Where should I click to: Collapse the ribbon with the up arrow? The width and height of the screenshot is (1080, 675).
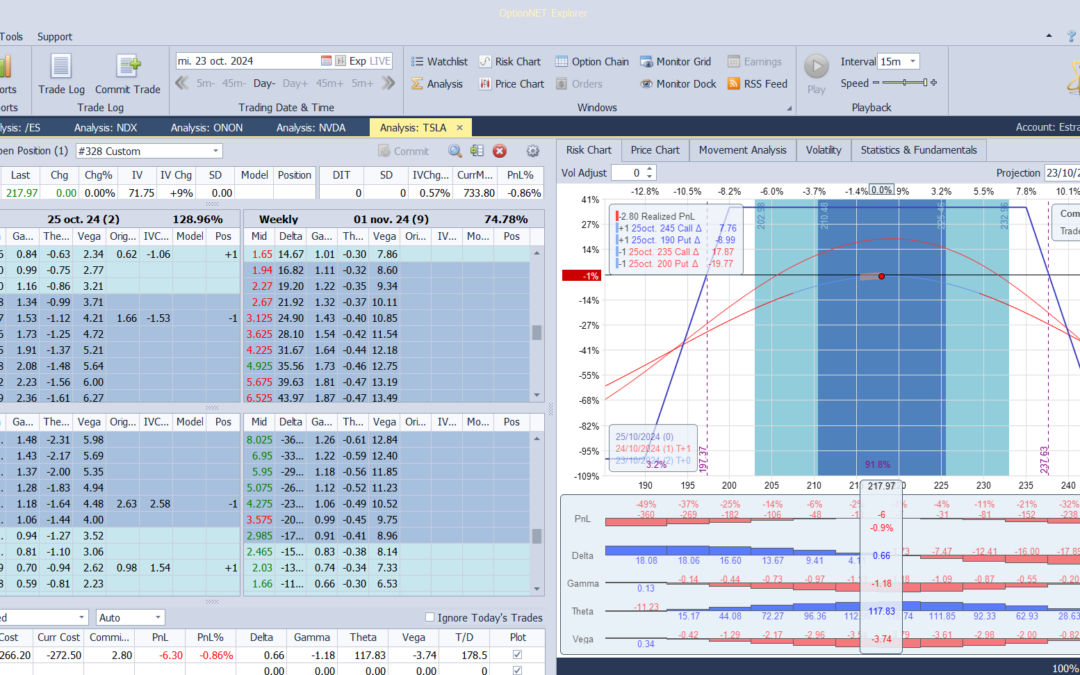1049,36
